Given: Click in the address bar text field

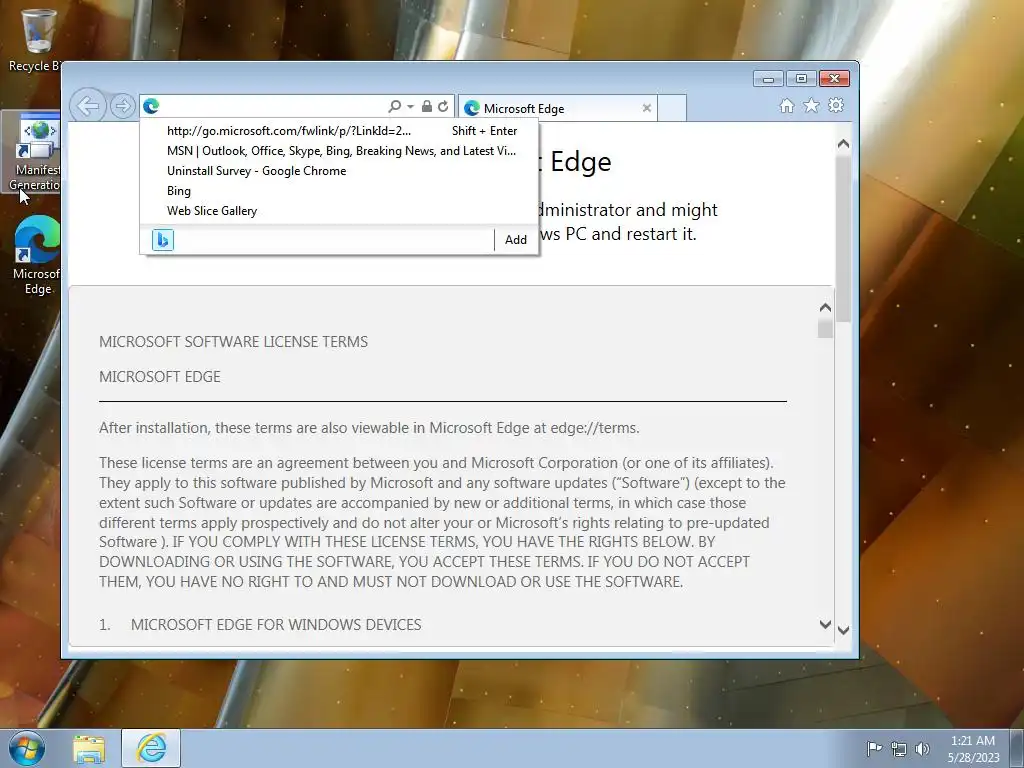Looking at the screenshot, I should [x=273, y=106].
